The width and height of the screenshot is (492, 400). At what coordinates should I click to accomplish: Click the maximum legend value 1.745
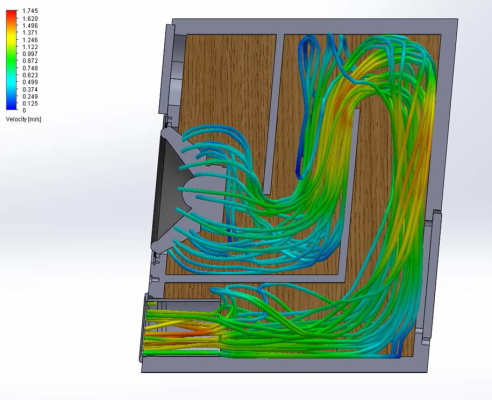[30, 11]
